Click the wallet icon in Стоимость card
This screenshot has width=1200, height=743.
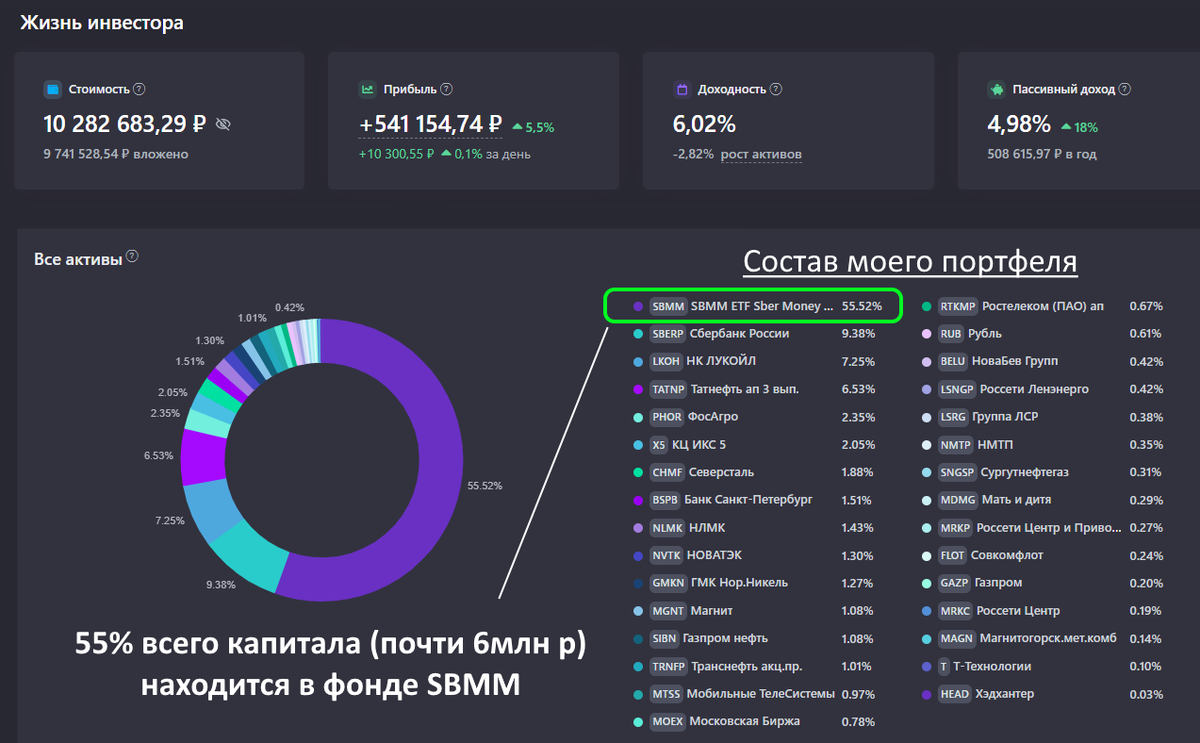click(x=52, y=89)
